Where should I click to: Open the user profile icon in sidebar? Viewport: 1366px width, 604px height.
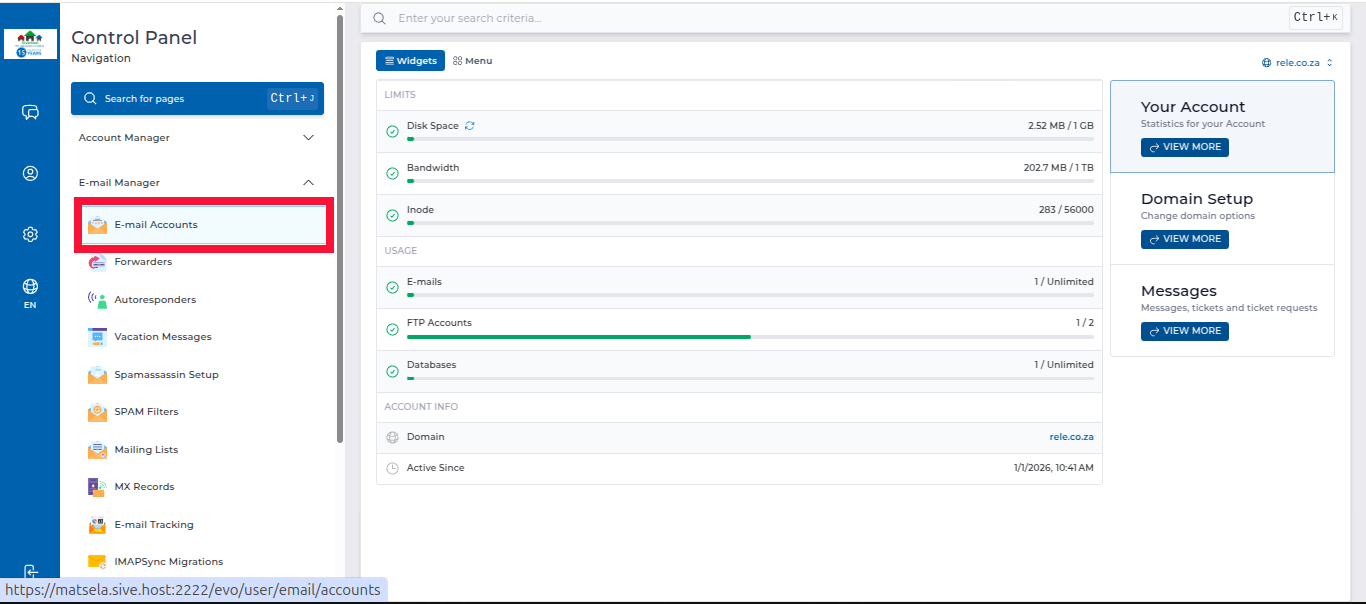pyautogui.click(x=30, y=173)
